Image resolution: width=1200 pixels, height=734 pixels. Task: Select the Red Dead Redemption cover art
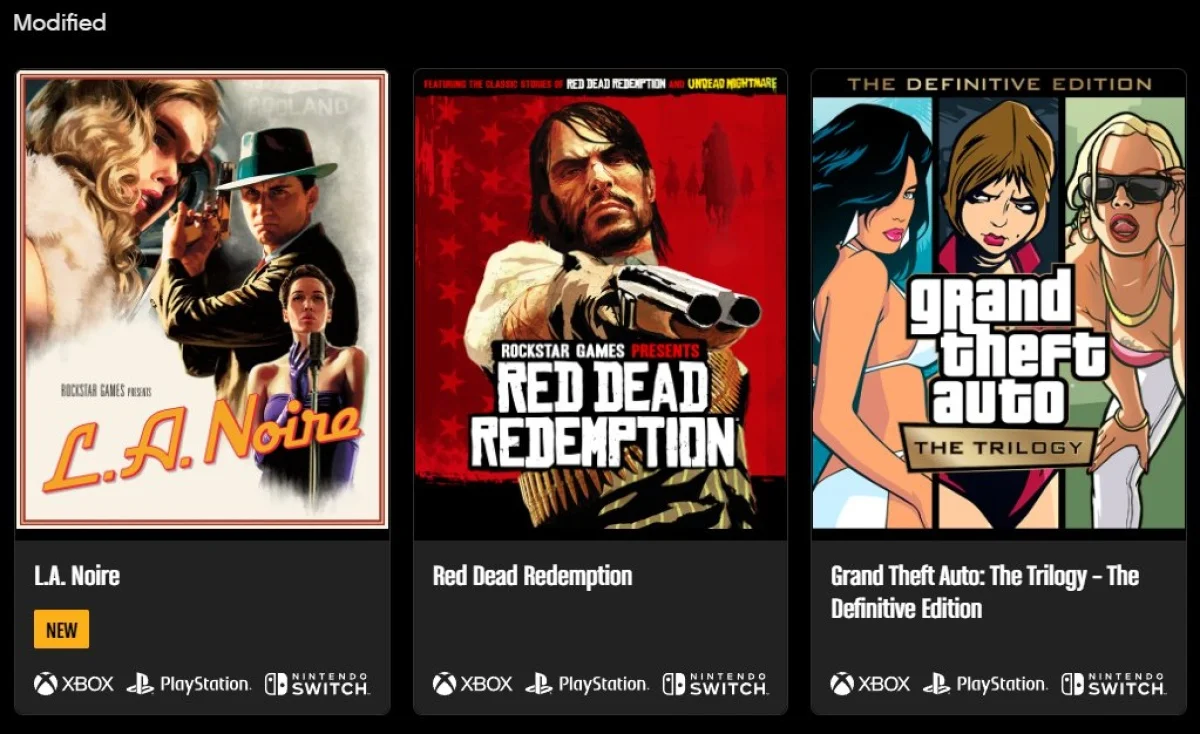600,300
